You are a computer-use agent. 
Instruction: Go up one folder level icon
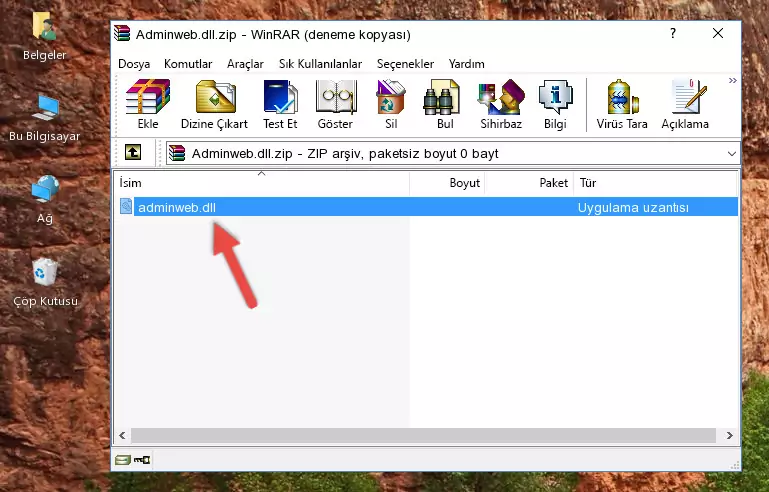tap(133, 153)
